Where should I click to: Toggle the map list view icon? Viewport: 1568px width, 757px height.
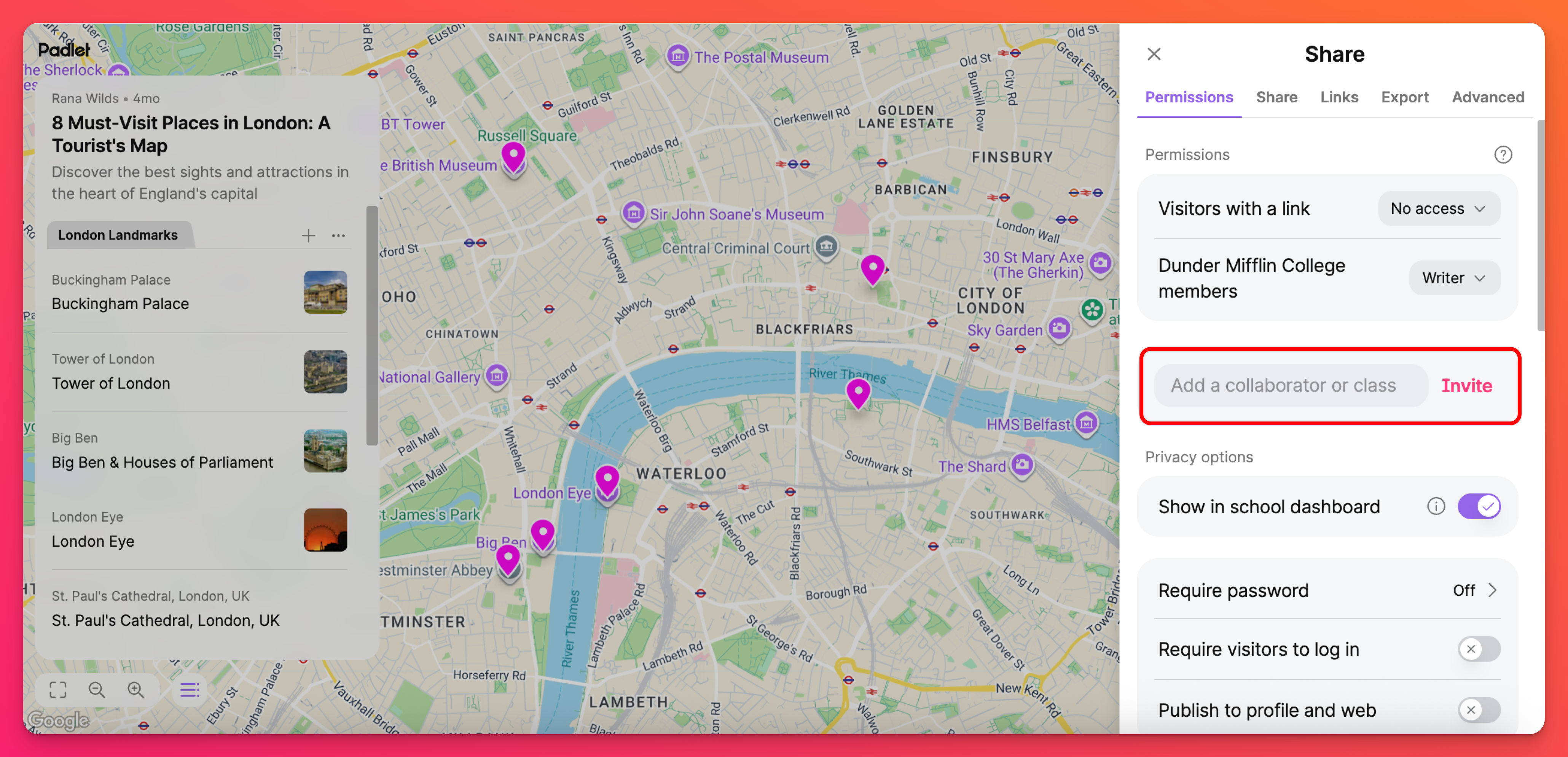click(x=189, y=689)
